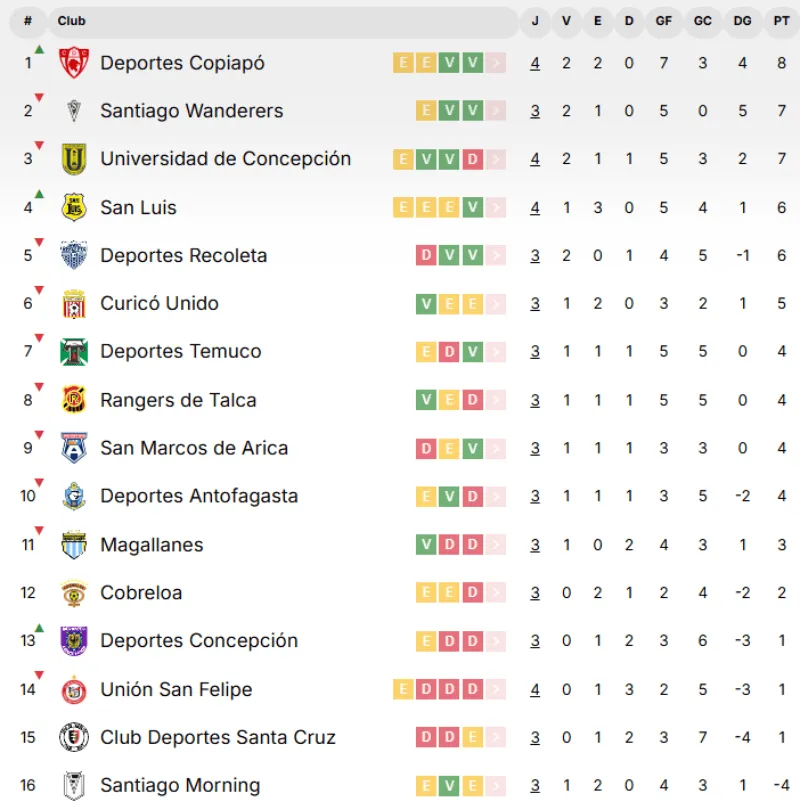This screenshot has width=800, height=810.
Task: Open the Deportes Temuco crest icon
Action: tap(74, 352)
